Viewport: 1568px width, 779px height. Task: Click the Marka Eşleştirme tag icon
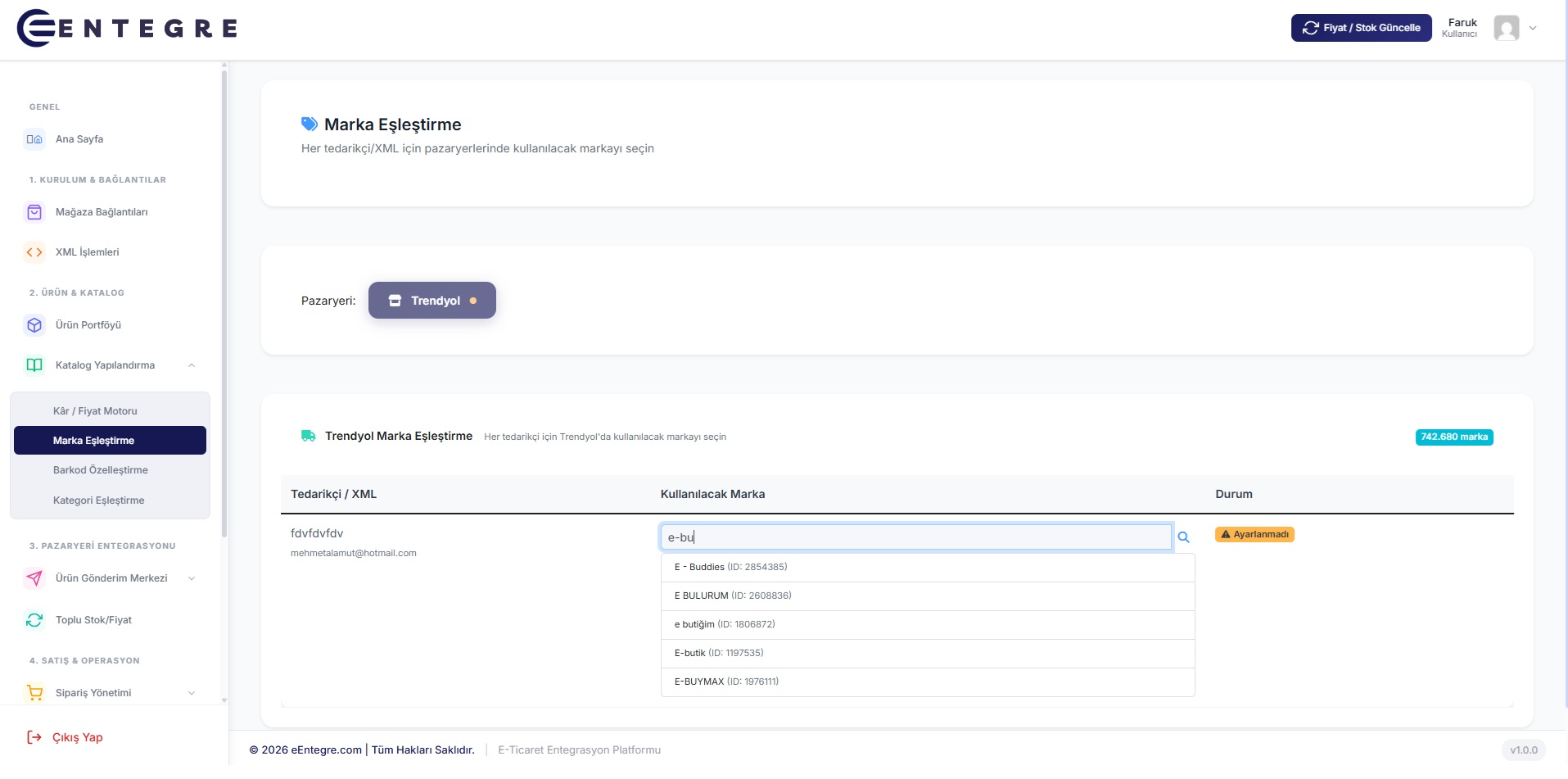point(310,125)
